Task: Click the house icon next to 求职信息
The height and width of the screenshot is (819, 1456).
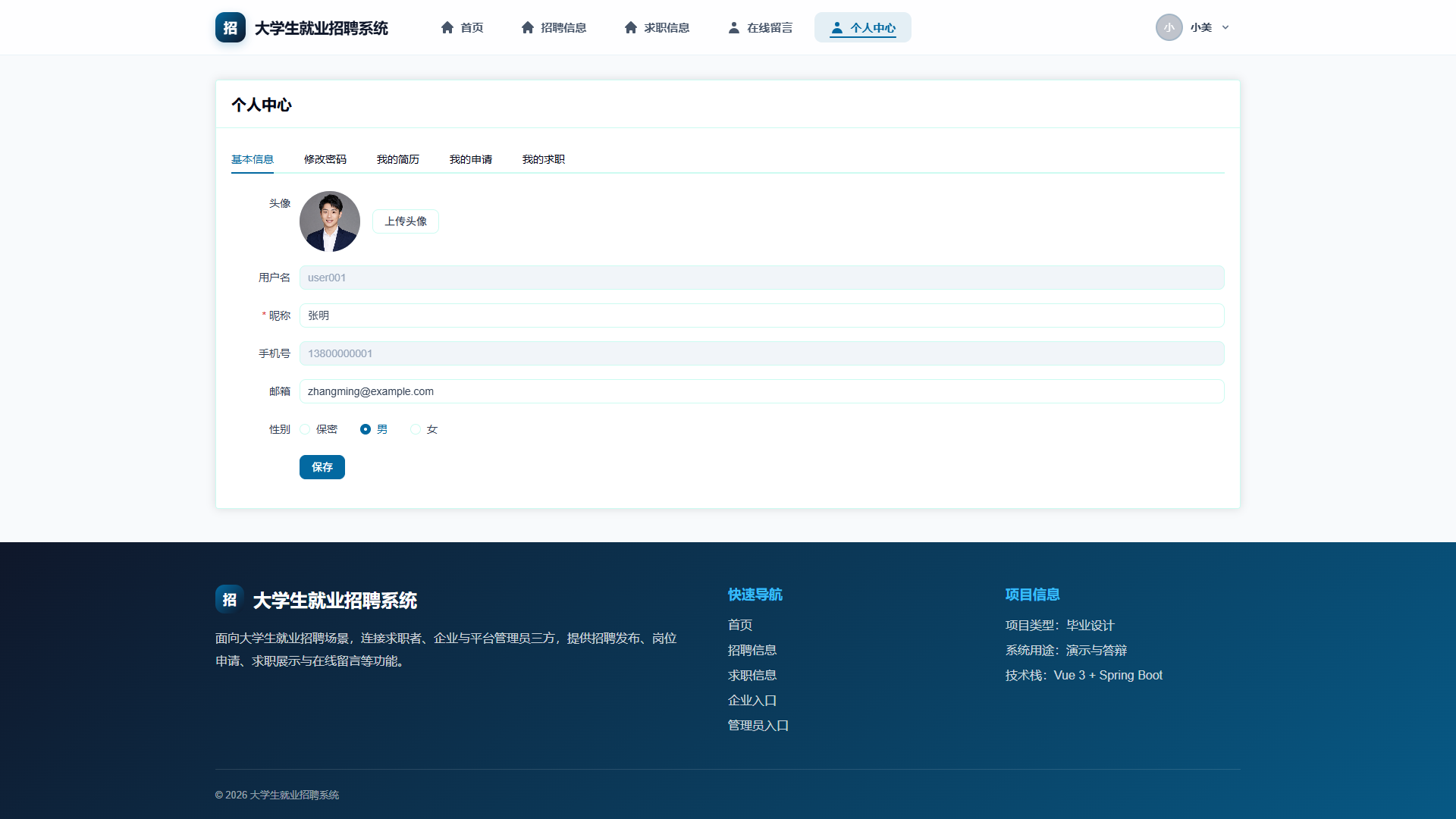Action: (x=631, y=27)
